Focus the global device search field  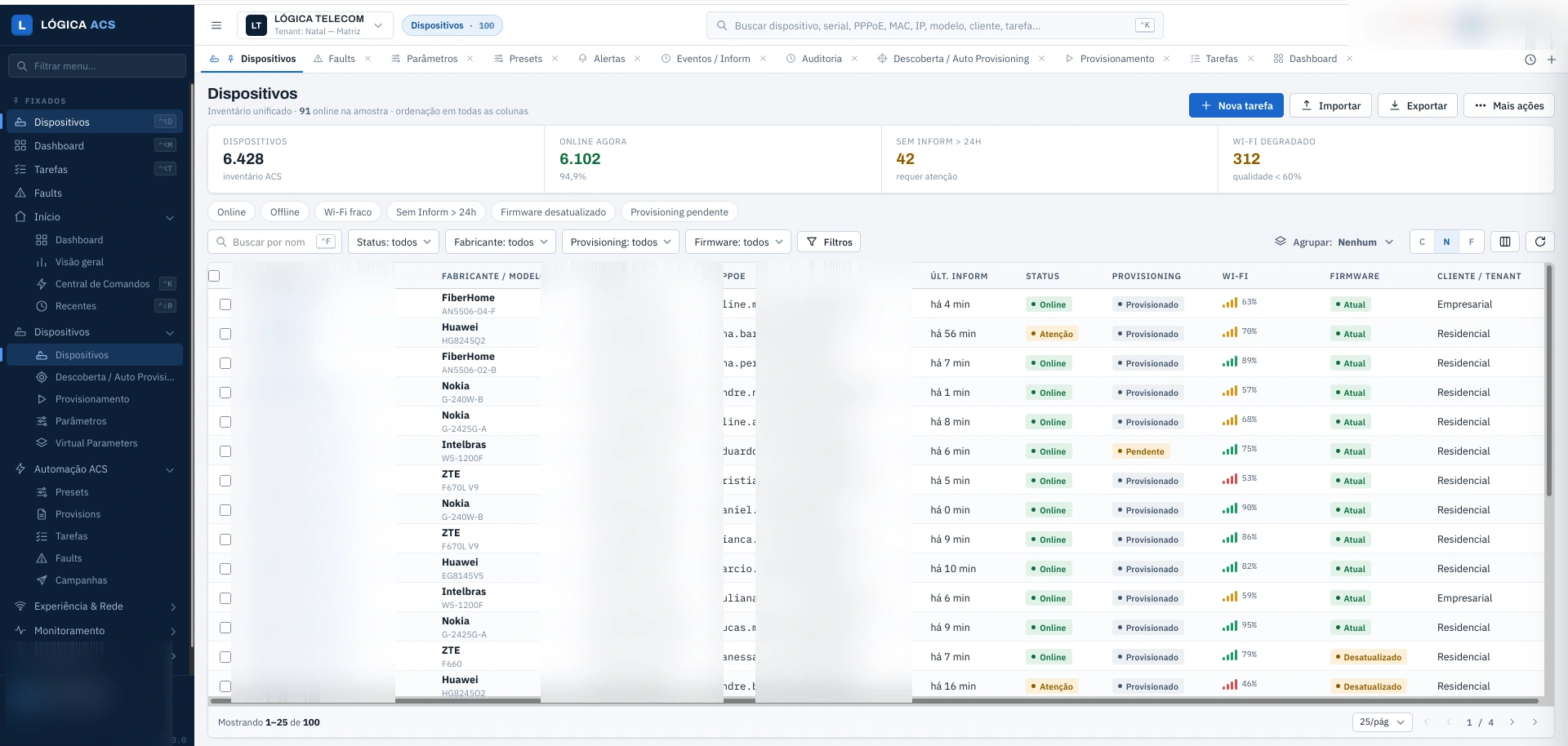click(935, 25)
